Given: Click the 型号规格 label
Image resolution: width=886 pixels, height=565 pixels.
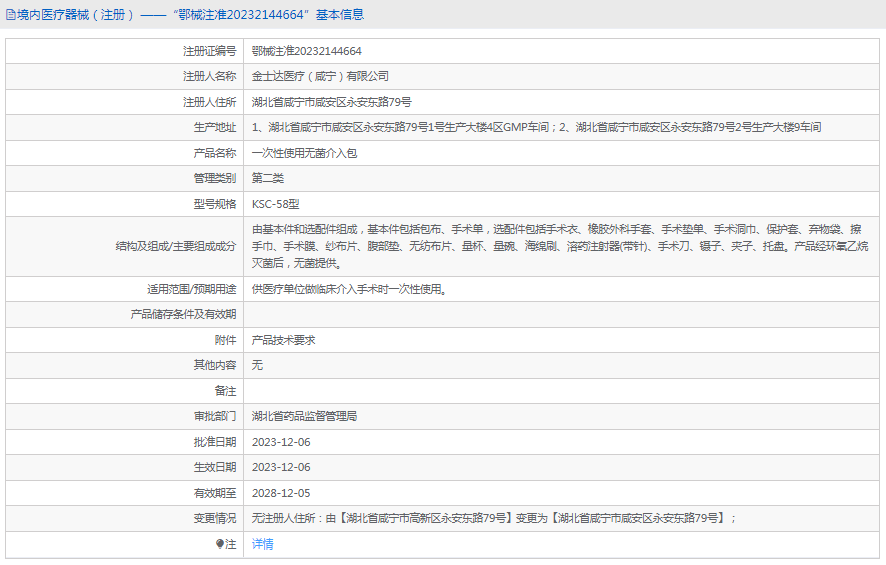Looking at the screenshot, I should pyautogui.click(x=215, y=204).
